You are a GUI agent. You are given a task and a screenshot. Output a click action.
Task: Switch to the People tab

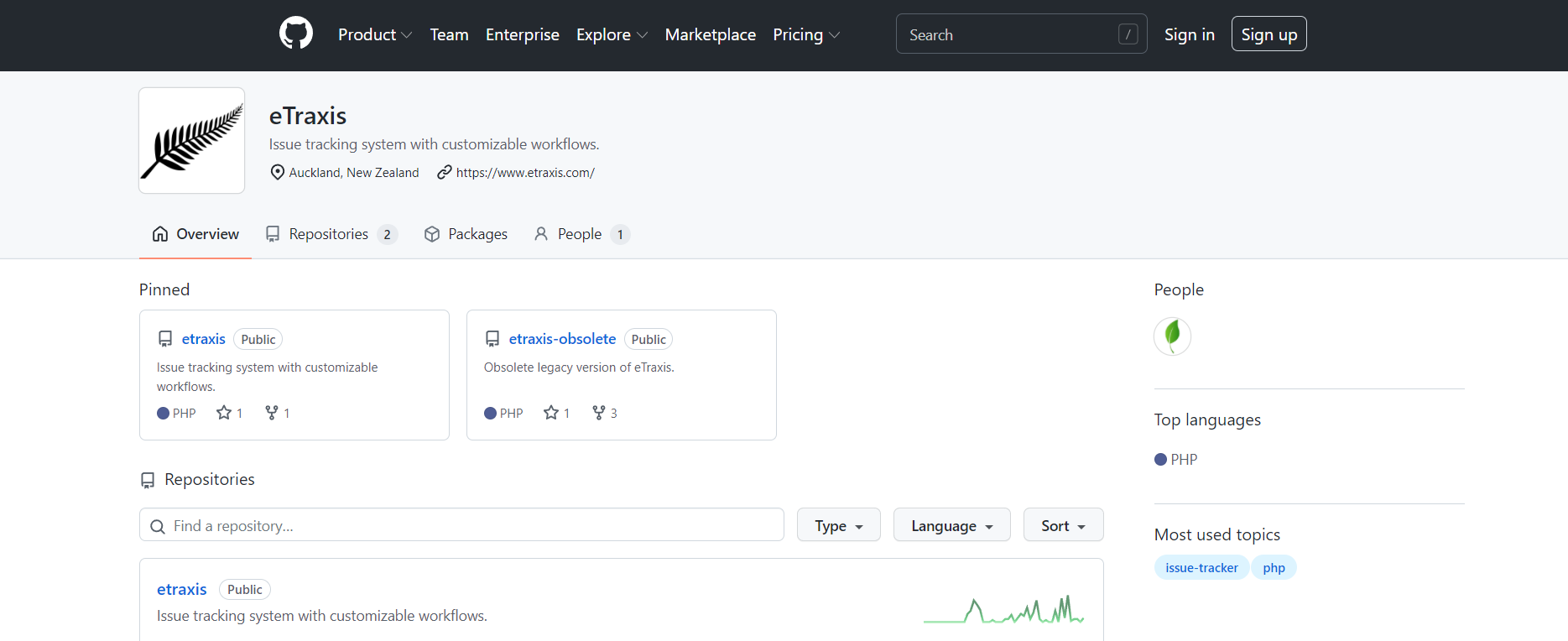(581, 234)
